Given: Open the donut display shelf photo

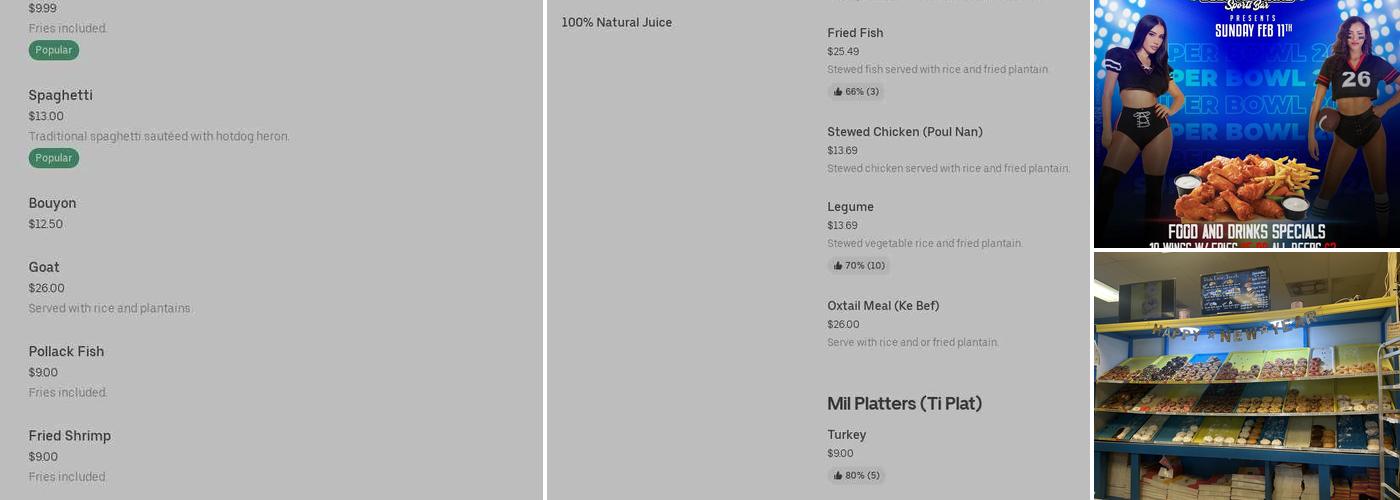Looking at the screenshot, I should (x=1246, y=376).
